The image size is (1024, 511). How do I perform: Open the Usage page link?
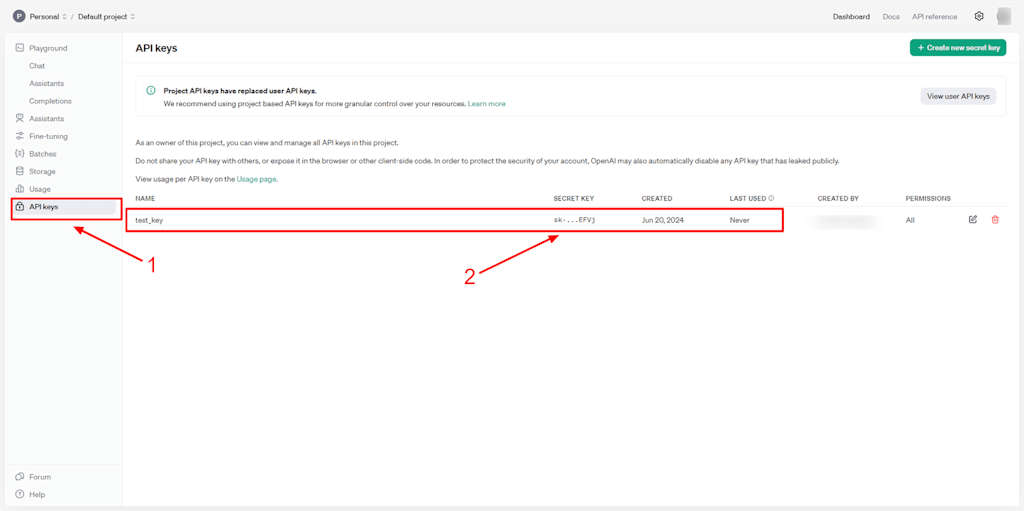(257, 179)
